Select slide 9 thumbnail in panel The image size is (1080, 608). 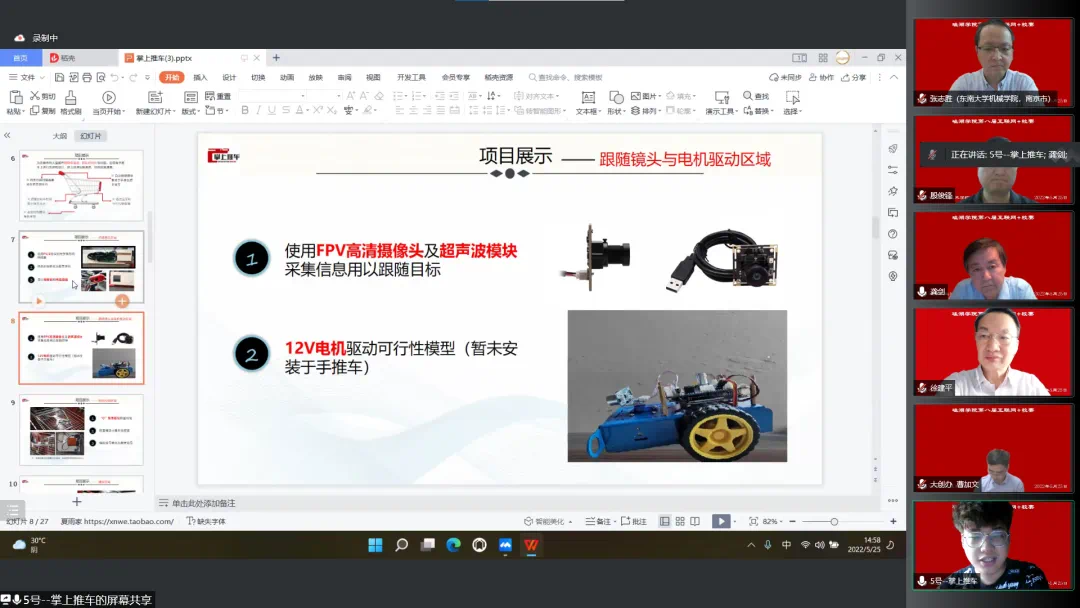81,430
